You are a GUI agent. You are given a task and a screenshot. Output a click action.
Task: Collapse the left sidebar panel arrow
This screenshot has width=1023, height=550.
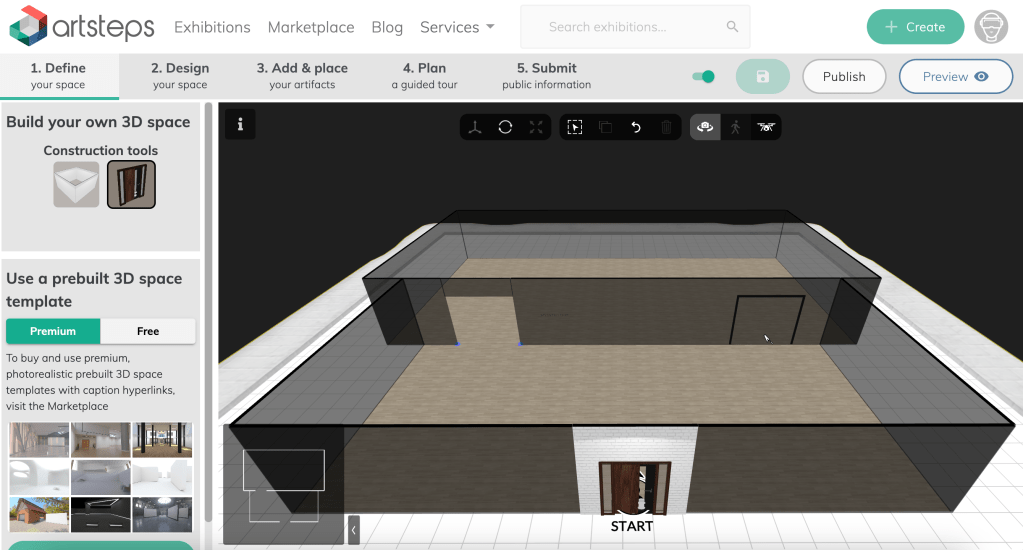coord(354,530)
